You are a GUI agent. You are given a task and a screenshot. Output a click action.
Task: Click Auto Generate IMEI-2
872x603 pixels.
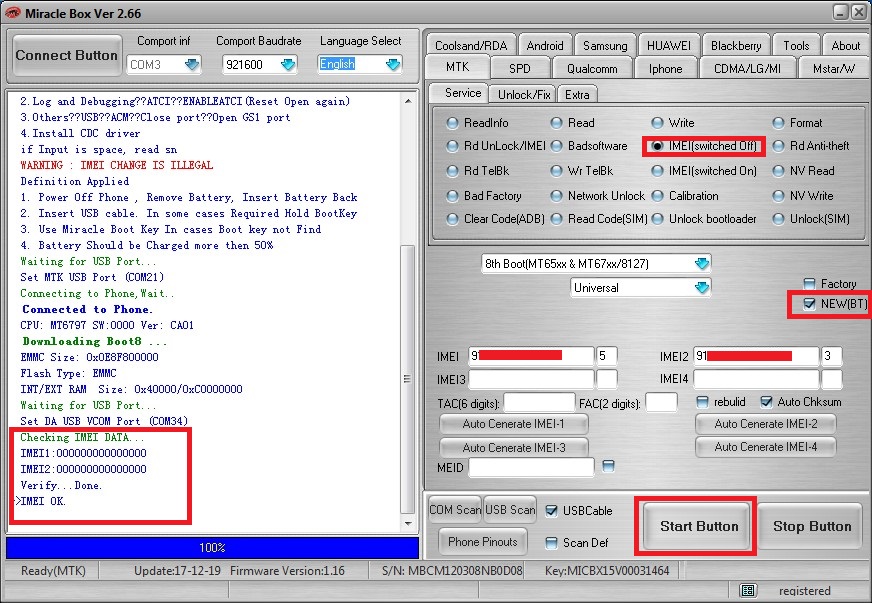click(x=765, y=424)
